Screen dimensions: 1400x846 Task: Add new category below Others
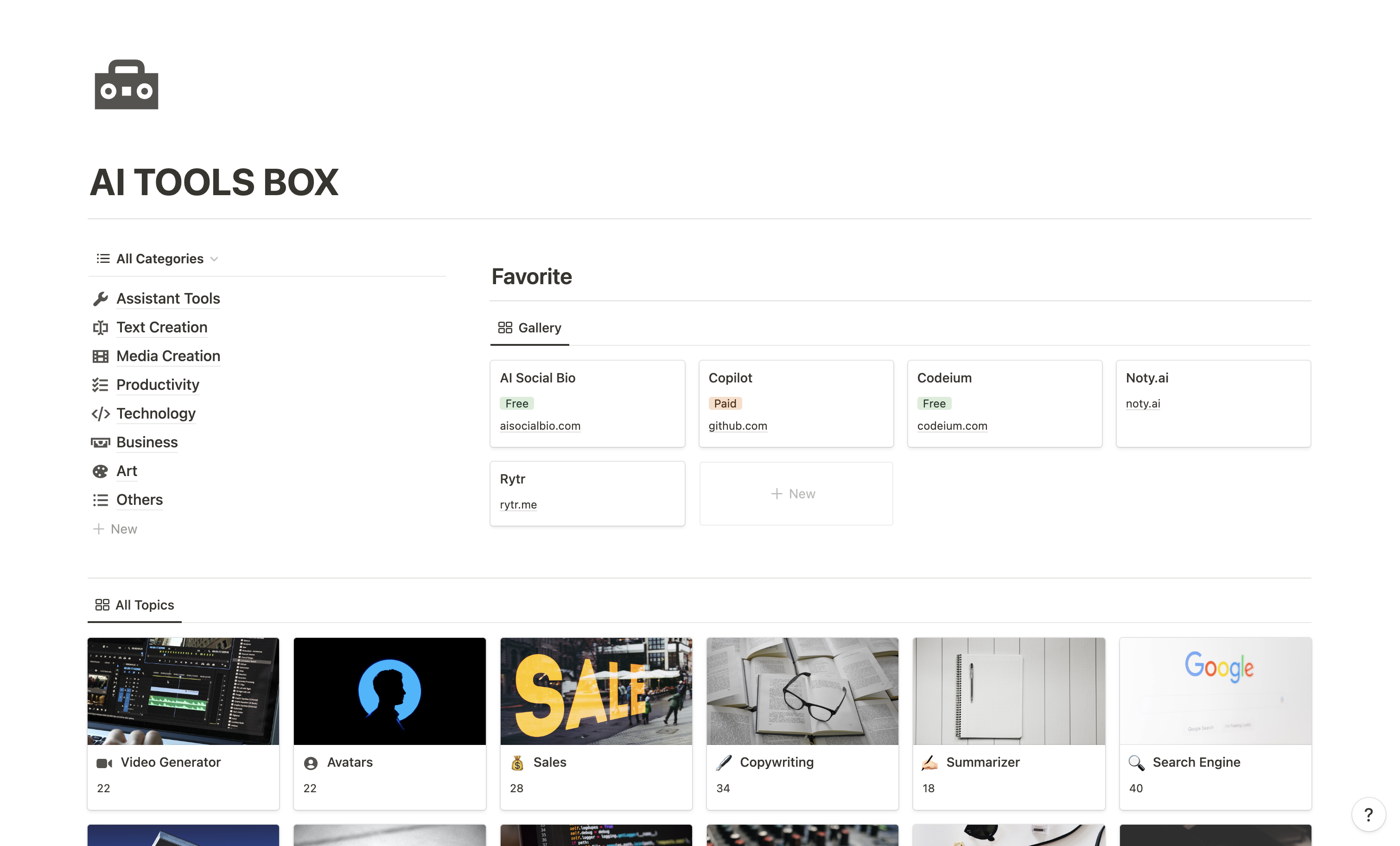tap(115, 529)
